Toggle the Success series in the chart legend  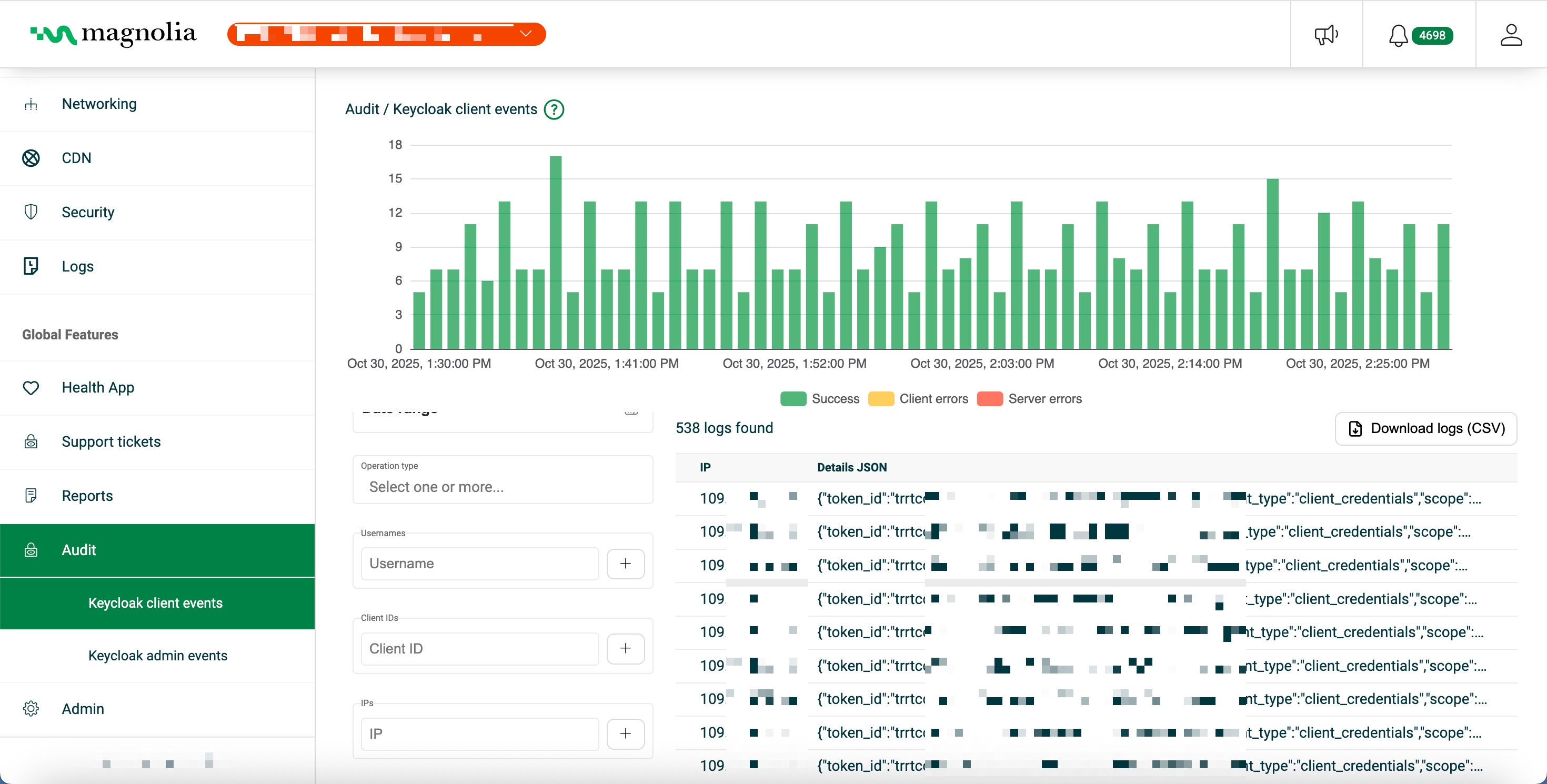[x=793, y=399]
